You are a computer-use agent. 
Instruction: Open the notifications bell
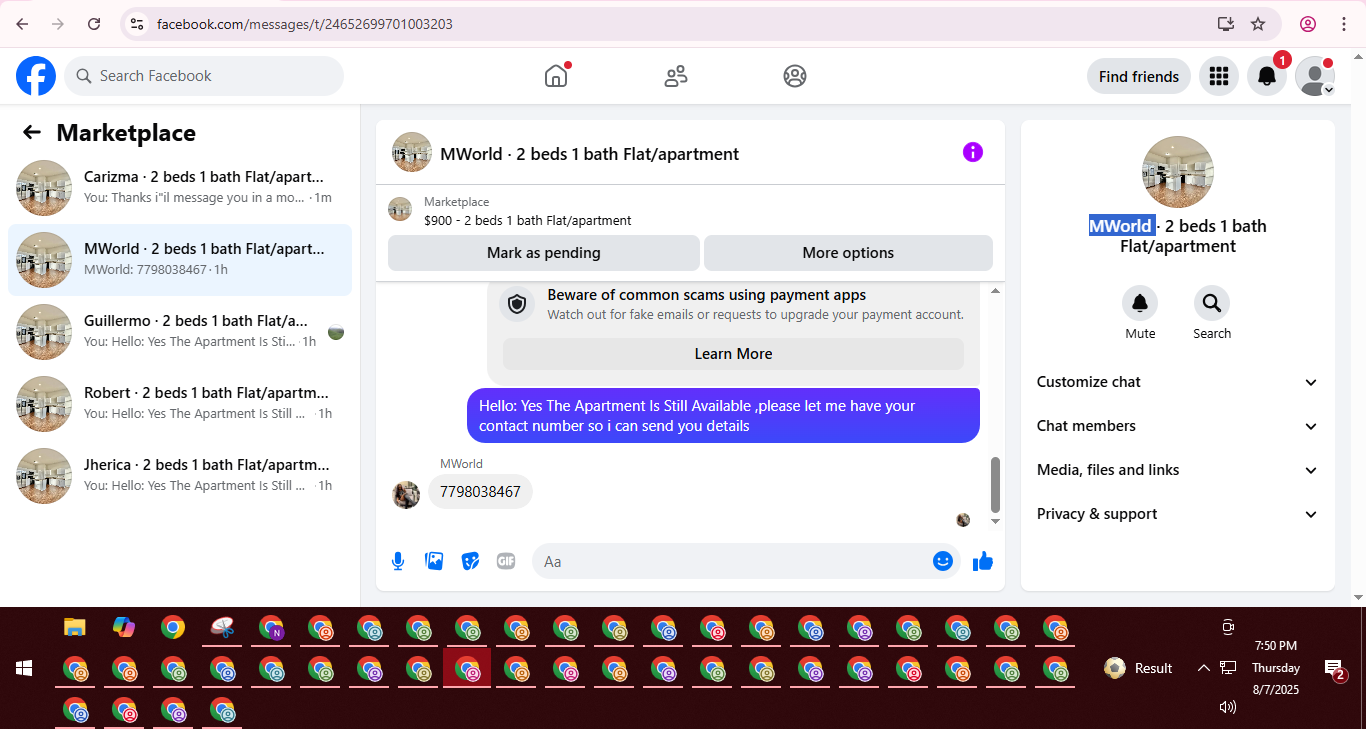[x=1267, y=76]
